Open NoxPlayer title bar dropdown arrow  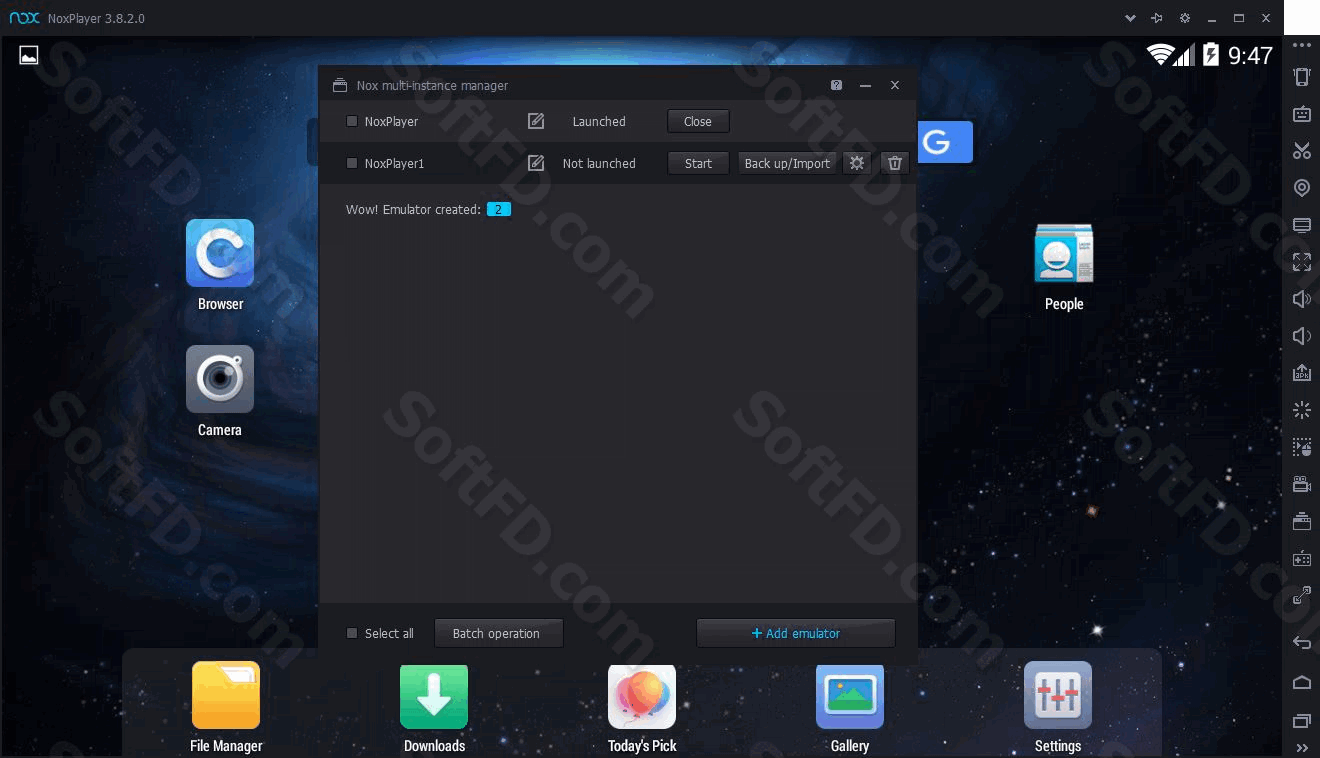[x=1130, y=18]
